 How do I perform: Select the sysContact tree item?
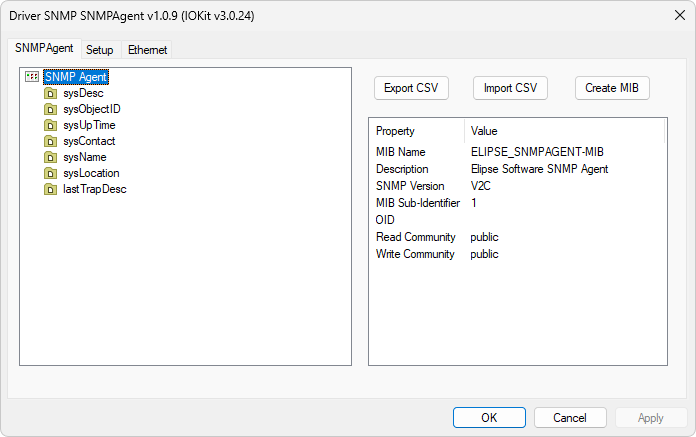[x=89, y=141]
